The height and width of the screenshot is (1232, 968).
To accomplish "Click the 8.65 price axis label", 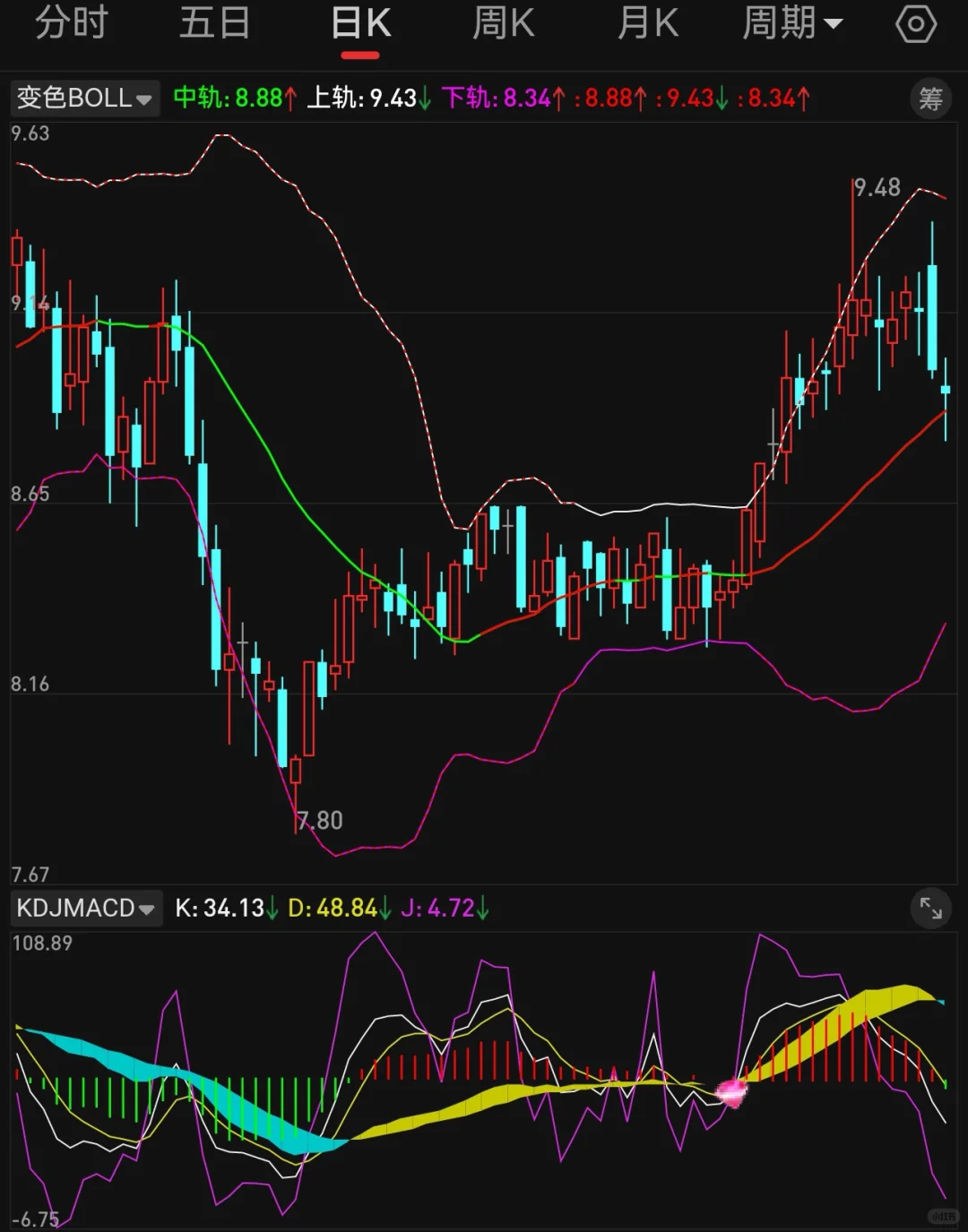I will pos(30,494).
